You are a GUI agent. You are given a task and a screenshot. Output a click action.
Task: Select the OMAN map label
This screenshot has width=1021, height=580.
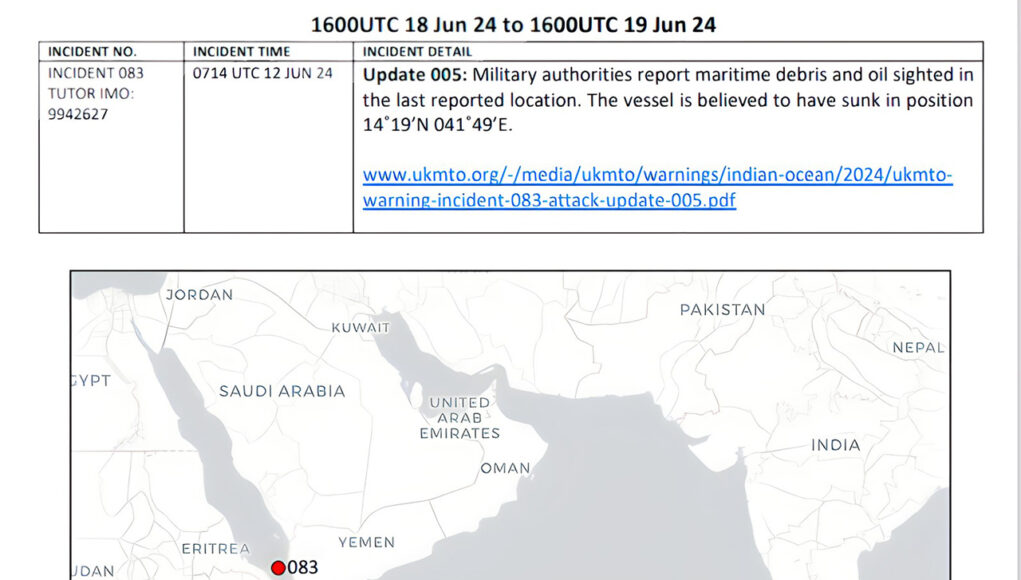(505, 468)
